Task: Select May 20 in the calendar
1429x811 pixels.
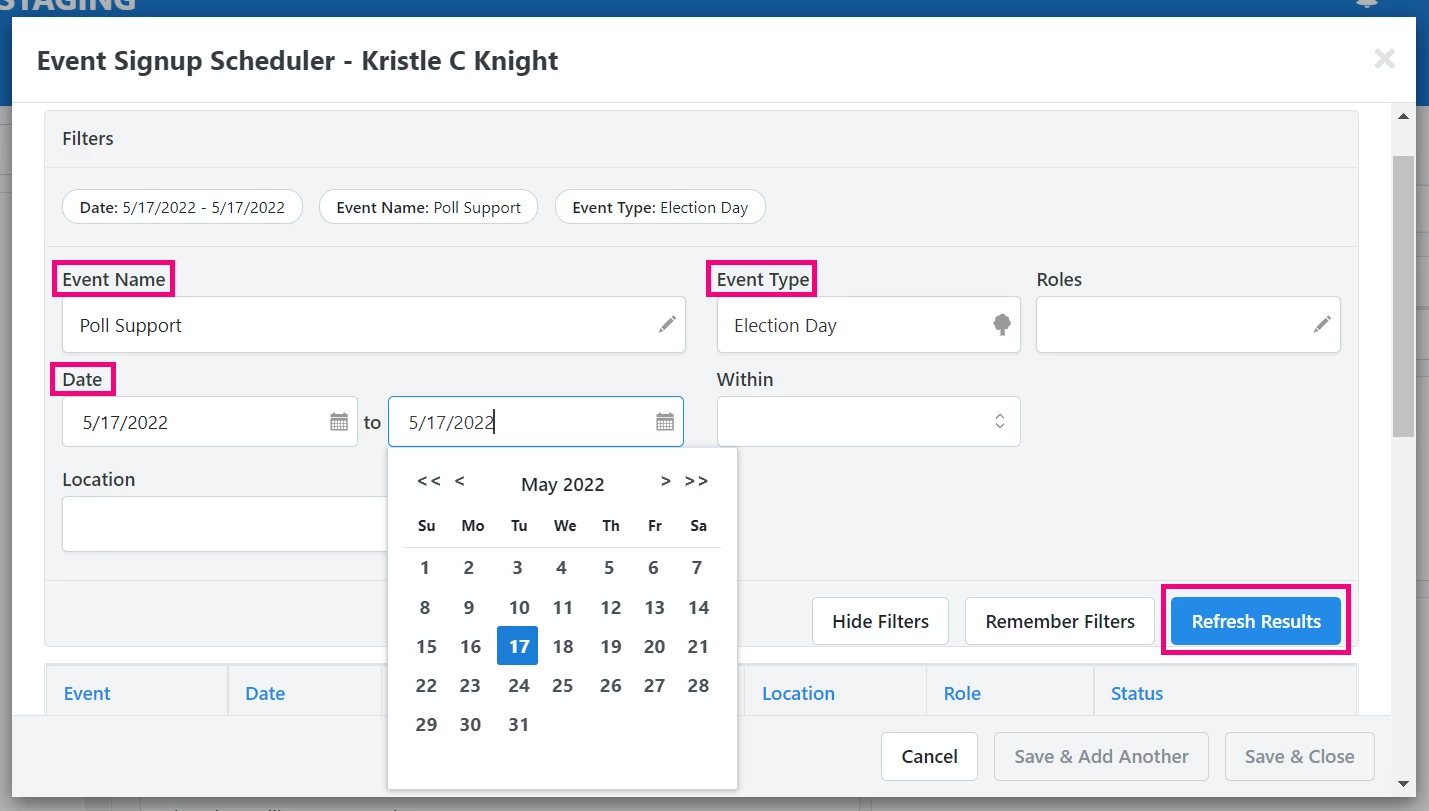Action: tap(654, 646)
